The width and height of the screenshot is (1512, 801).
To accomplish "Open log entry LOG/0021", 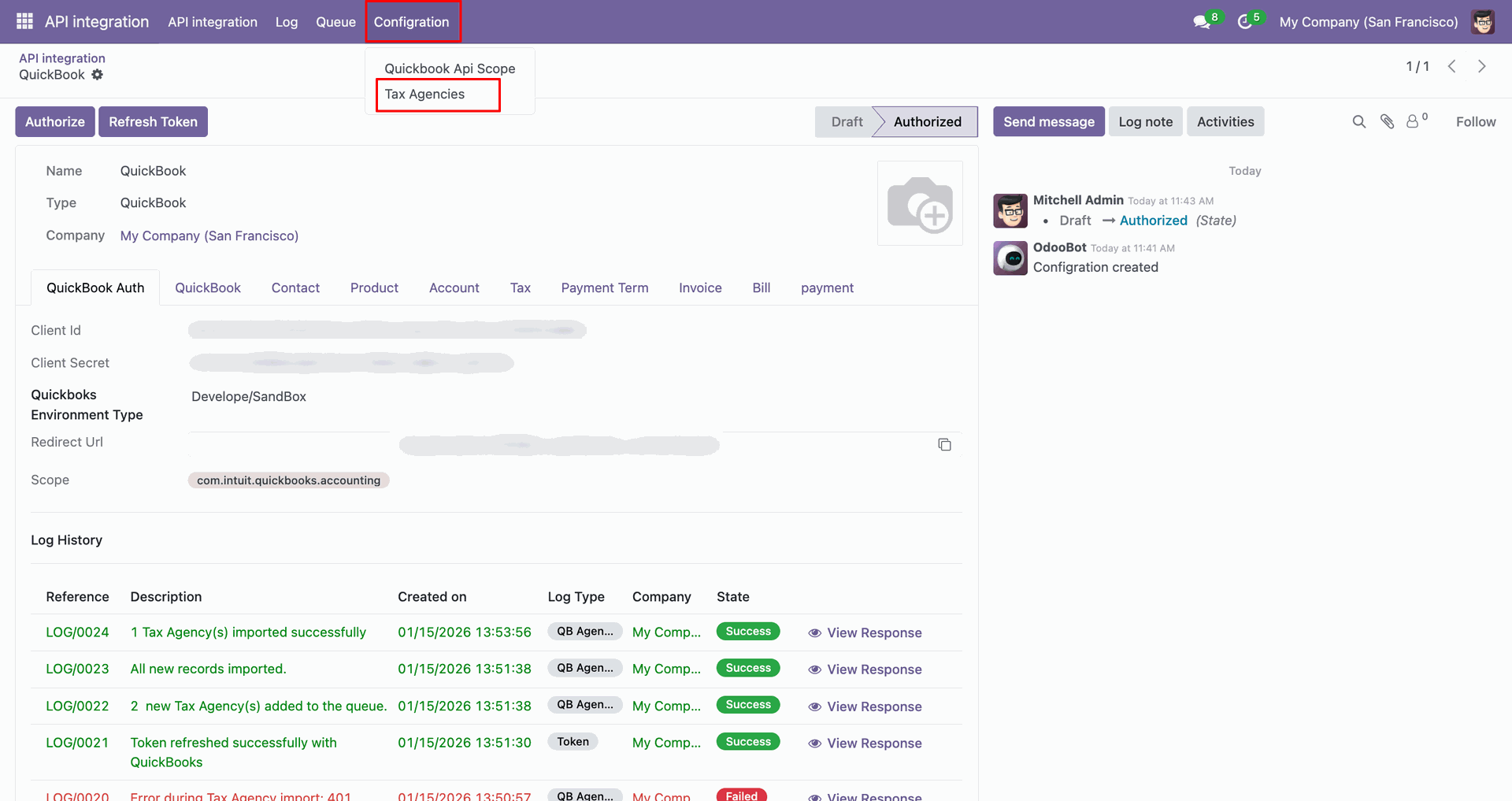I will 77,743.
